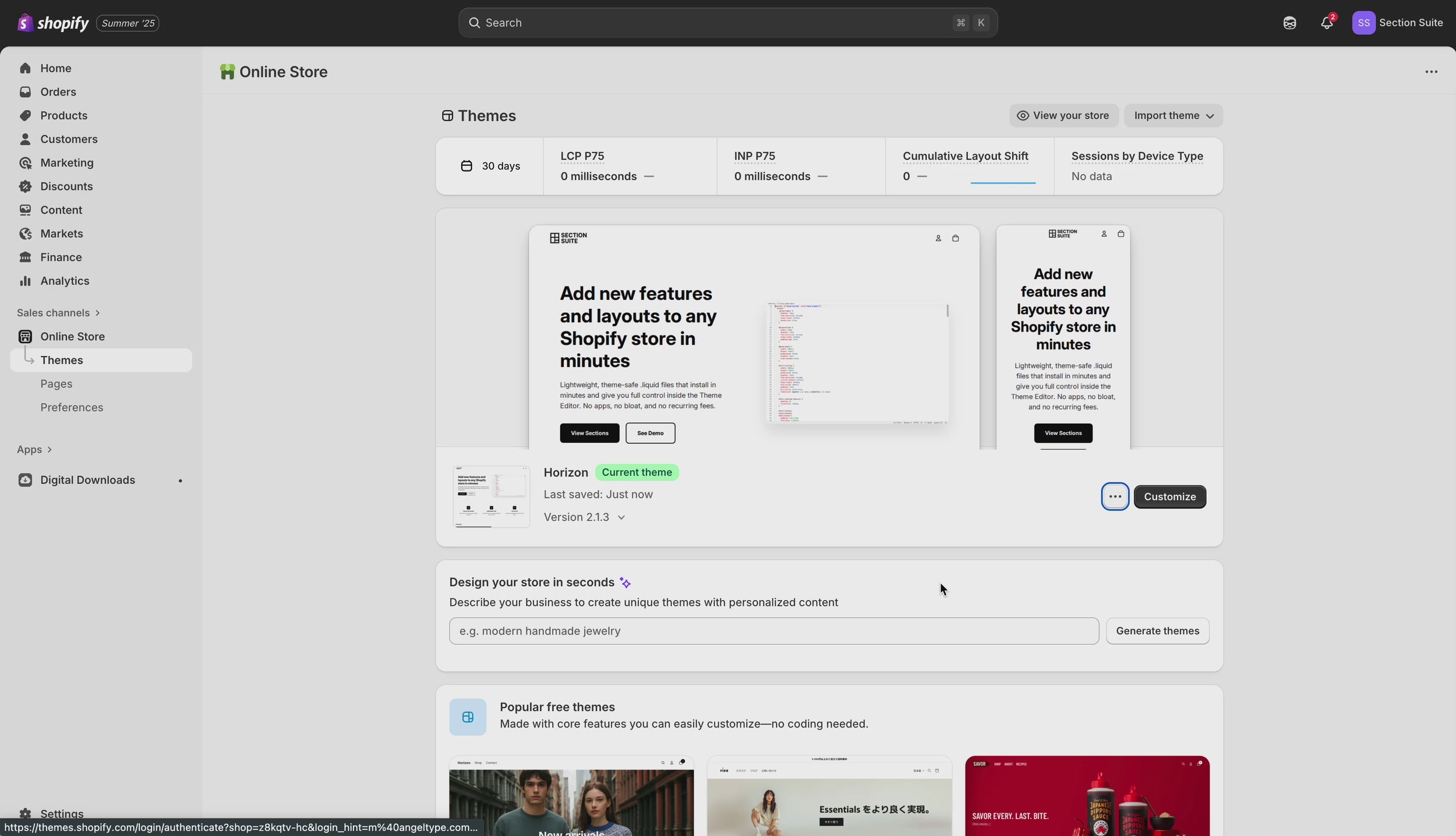
Task: Click View Sections in desktop preview
Action: pyautogui.click(x=589, y=433)
